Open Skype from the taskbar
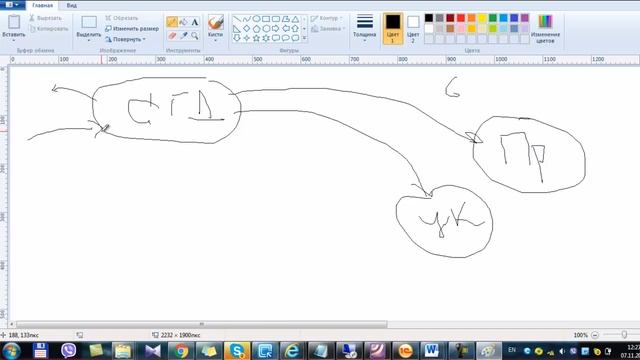 pos(237,351)
